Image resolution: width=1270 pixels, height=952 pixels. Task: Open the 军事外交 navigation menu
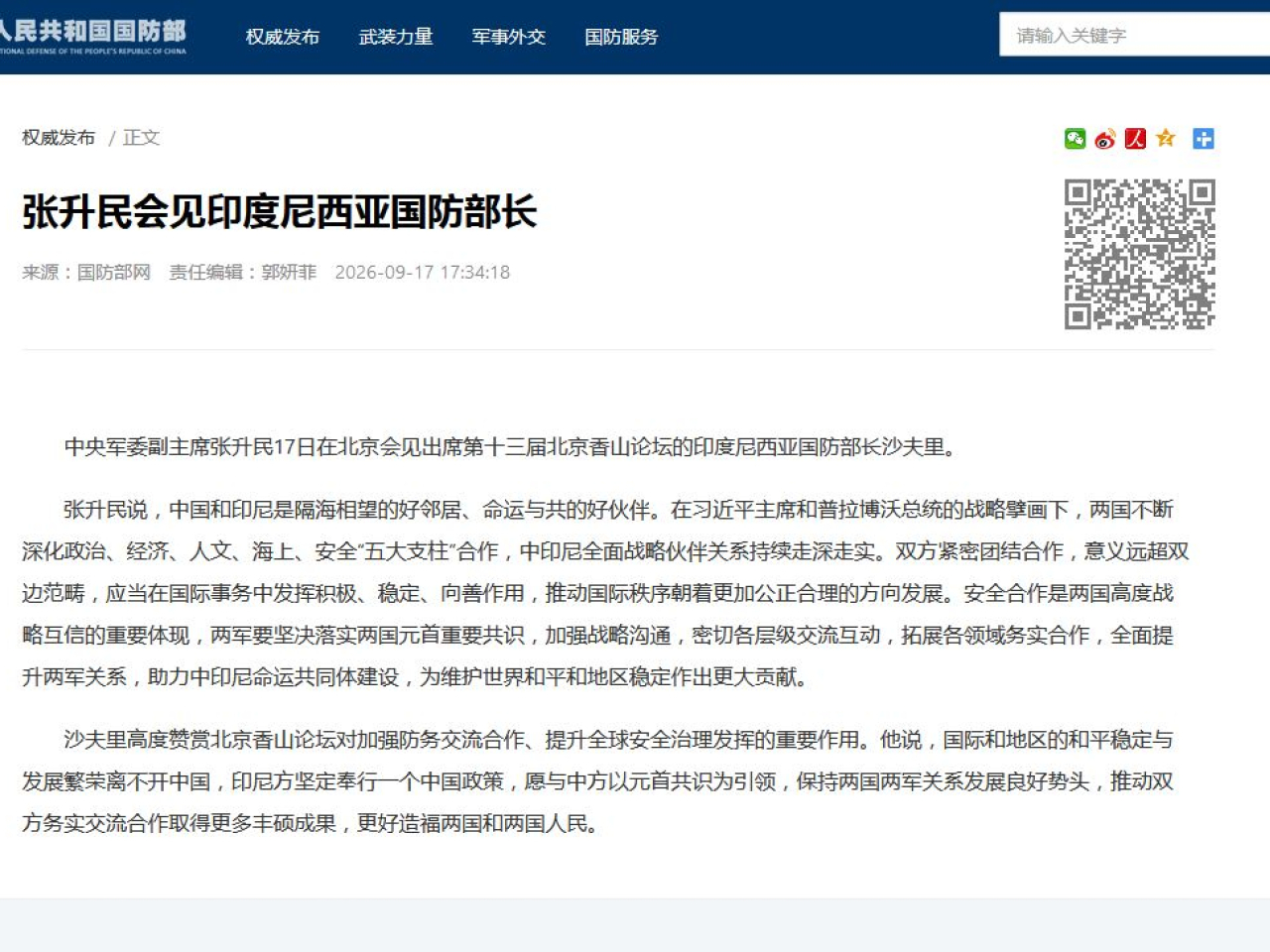tap(509, 37)
